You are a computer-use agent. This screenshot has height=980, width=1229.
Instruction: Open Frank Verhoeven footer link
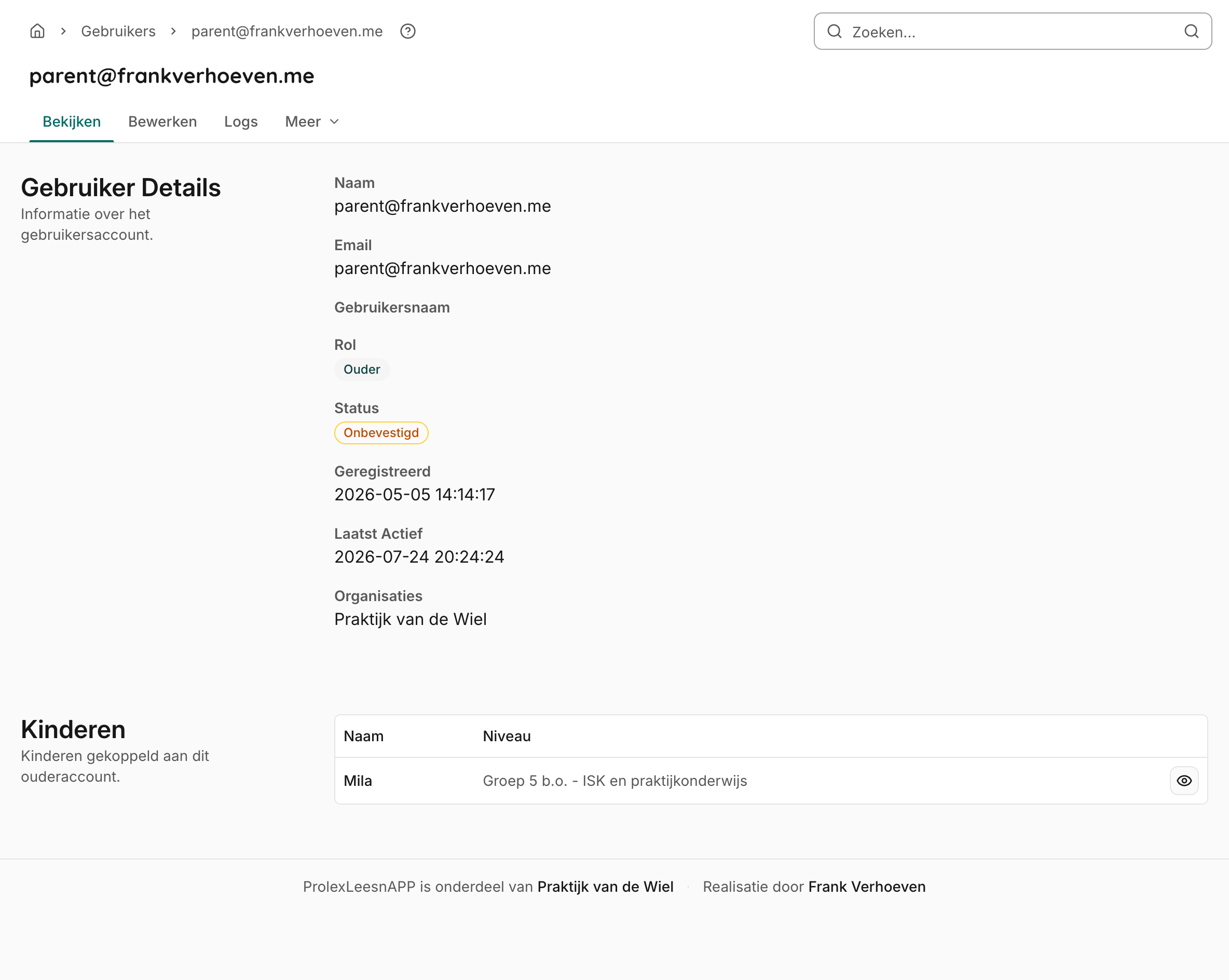coord(866,887)
